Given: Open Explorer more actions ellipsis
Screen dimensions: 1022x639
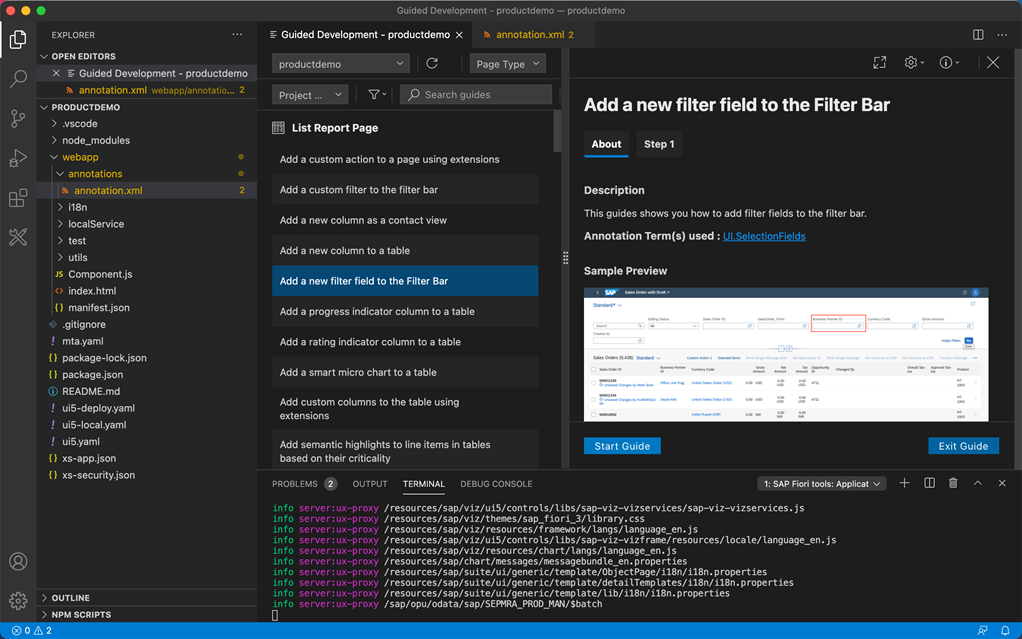Looking at the screenshot, I should [x=237, y=35].
